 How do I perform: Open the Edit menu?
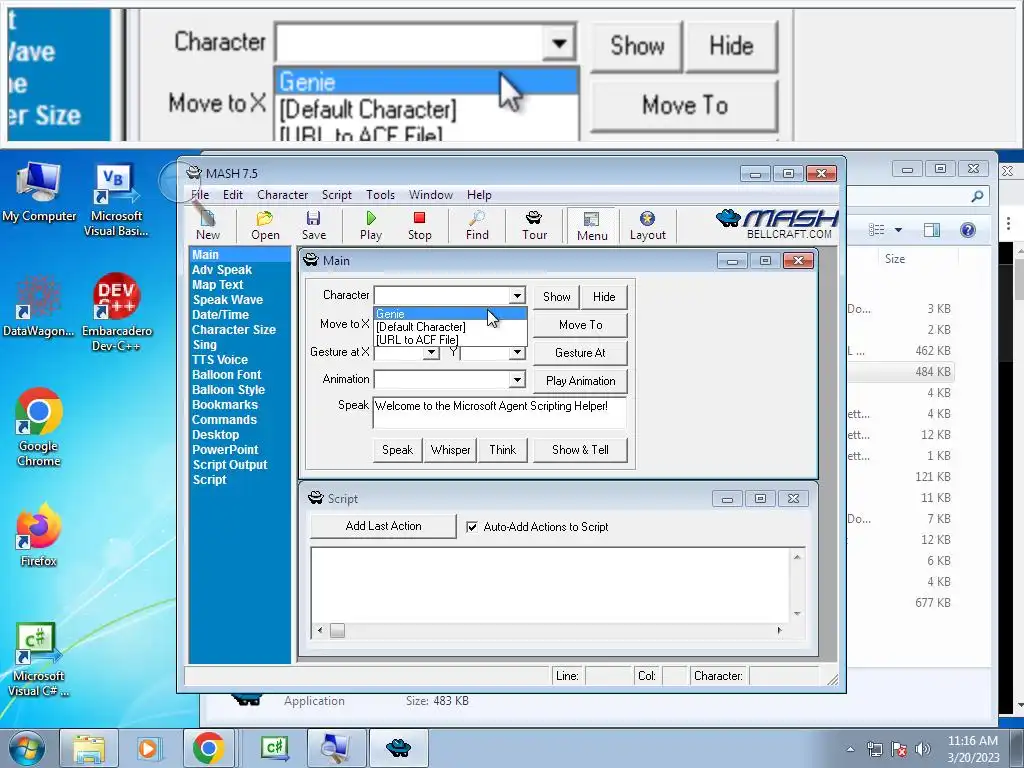click(x=232, y=195)
